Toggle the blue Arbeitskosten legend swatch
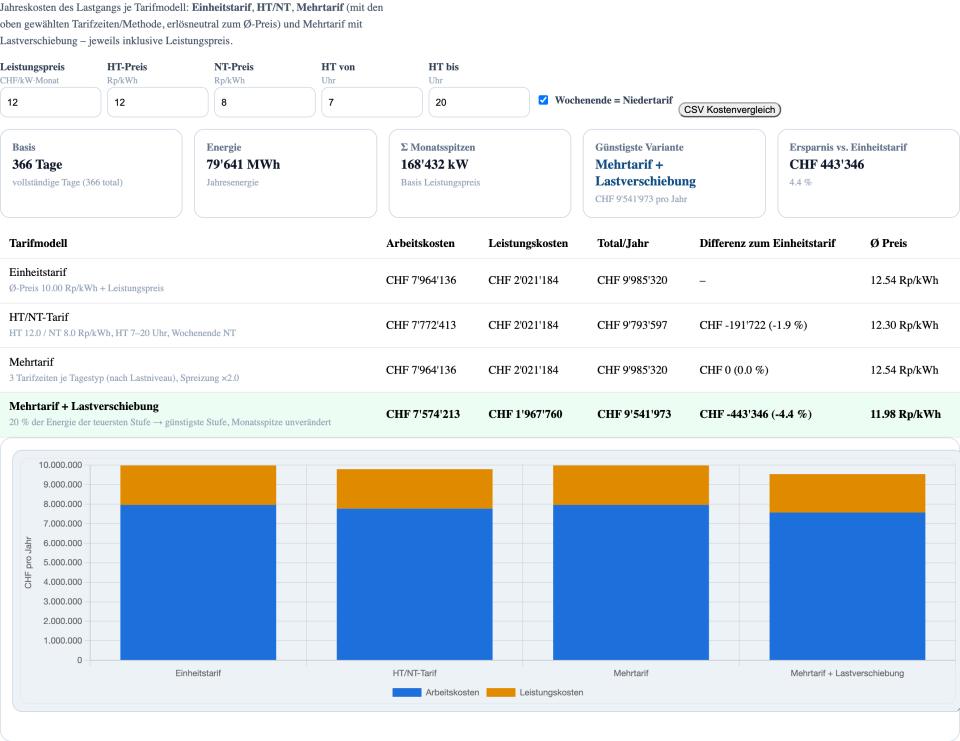Viewport: 960px width, 741px height. tap(407, 692)
